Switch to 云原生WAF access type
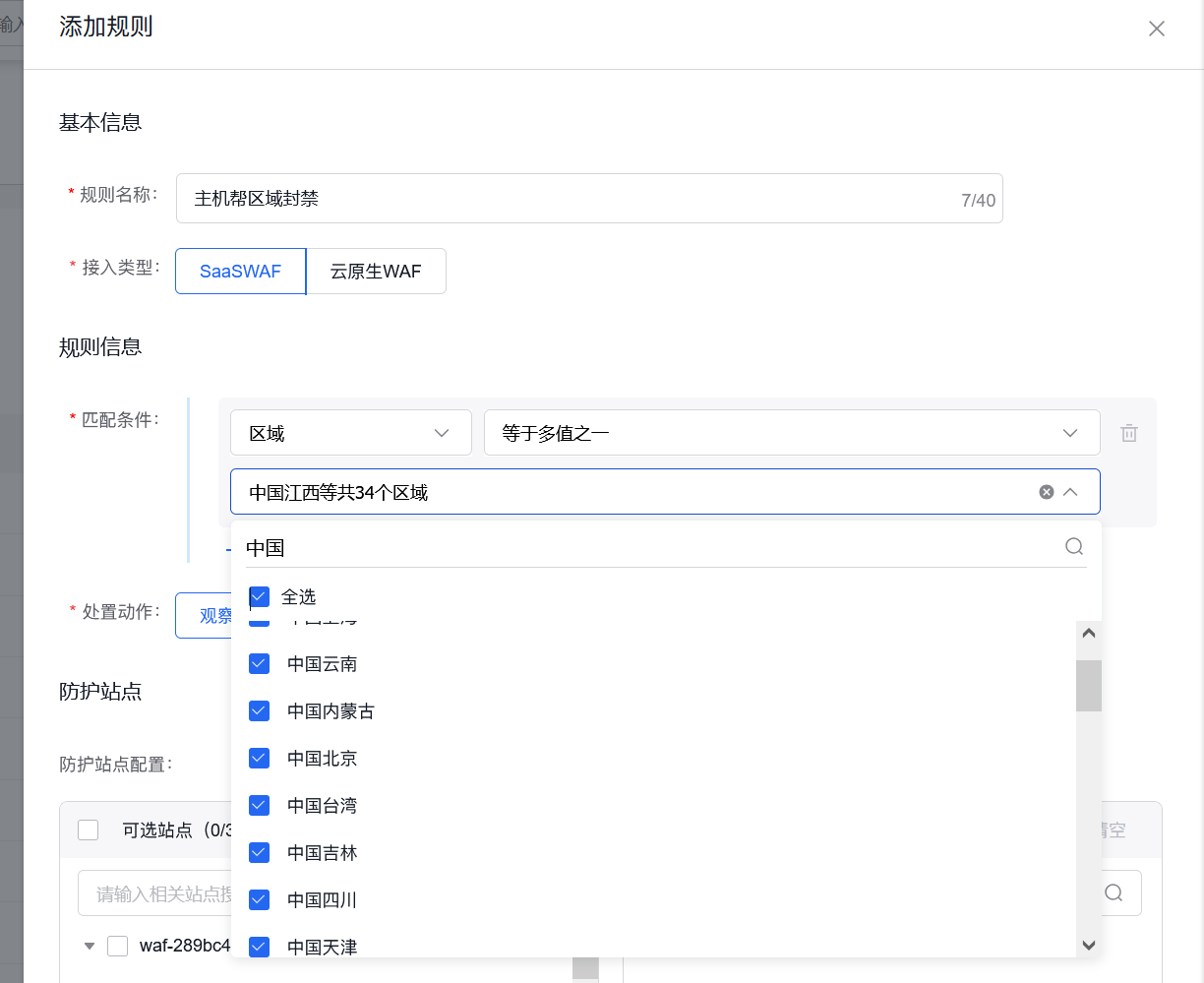The height and width of the screenshot is (983, 1204). [x=376, y=272]
